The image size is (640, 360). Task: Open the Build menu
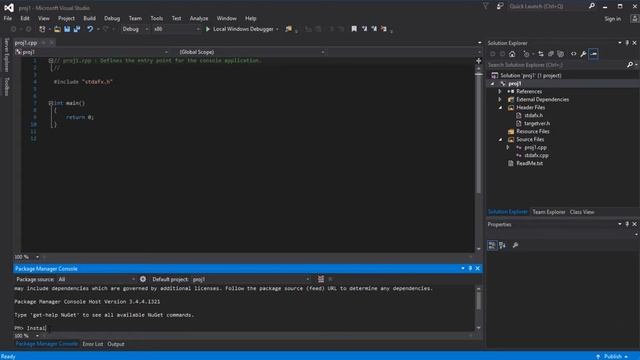[x=89, y=18]
